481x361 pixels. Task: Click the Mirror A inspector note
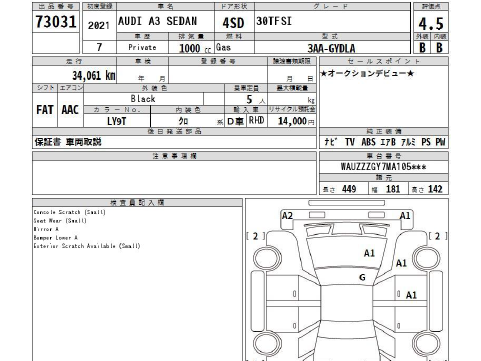coord(46,229)
